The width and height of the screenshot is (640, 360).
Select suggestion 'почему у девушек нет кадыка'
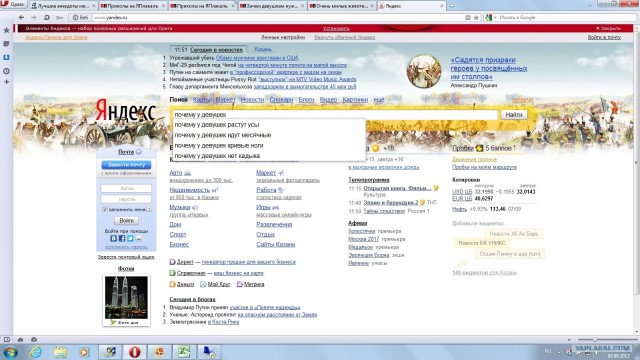pos(269,156)
